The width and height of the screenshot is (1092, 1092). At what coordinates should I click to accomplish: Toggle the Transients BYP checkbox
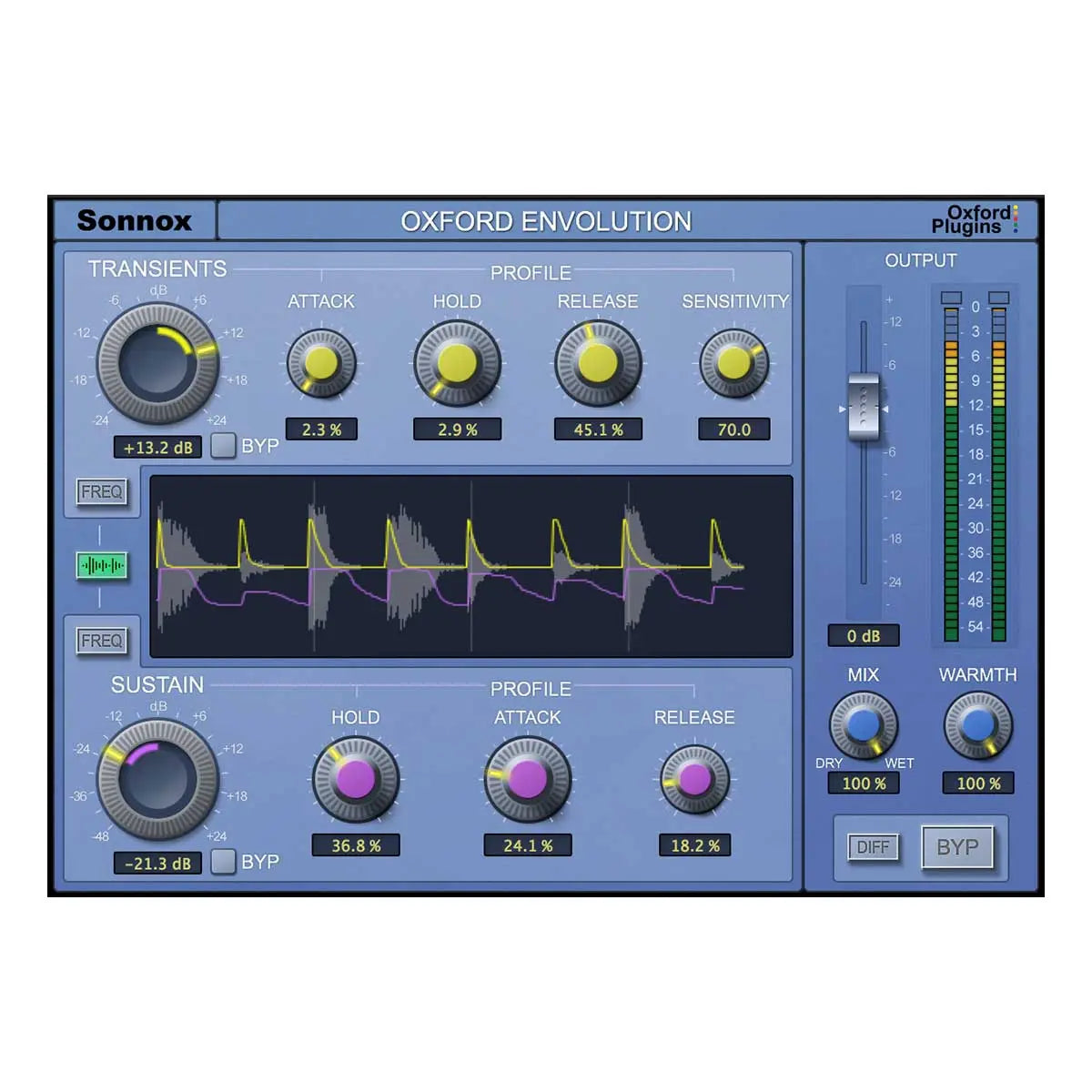222,445
